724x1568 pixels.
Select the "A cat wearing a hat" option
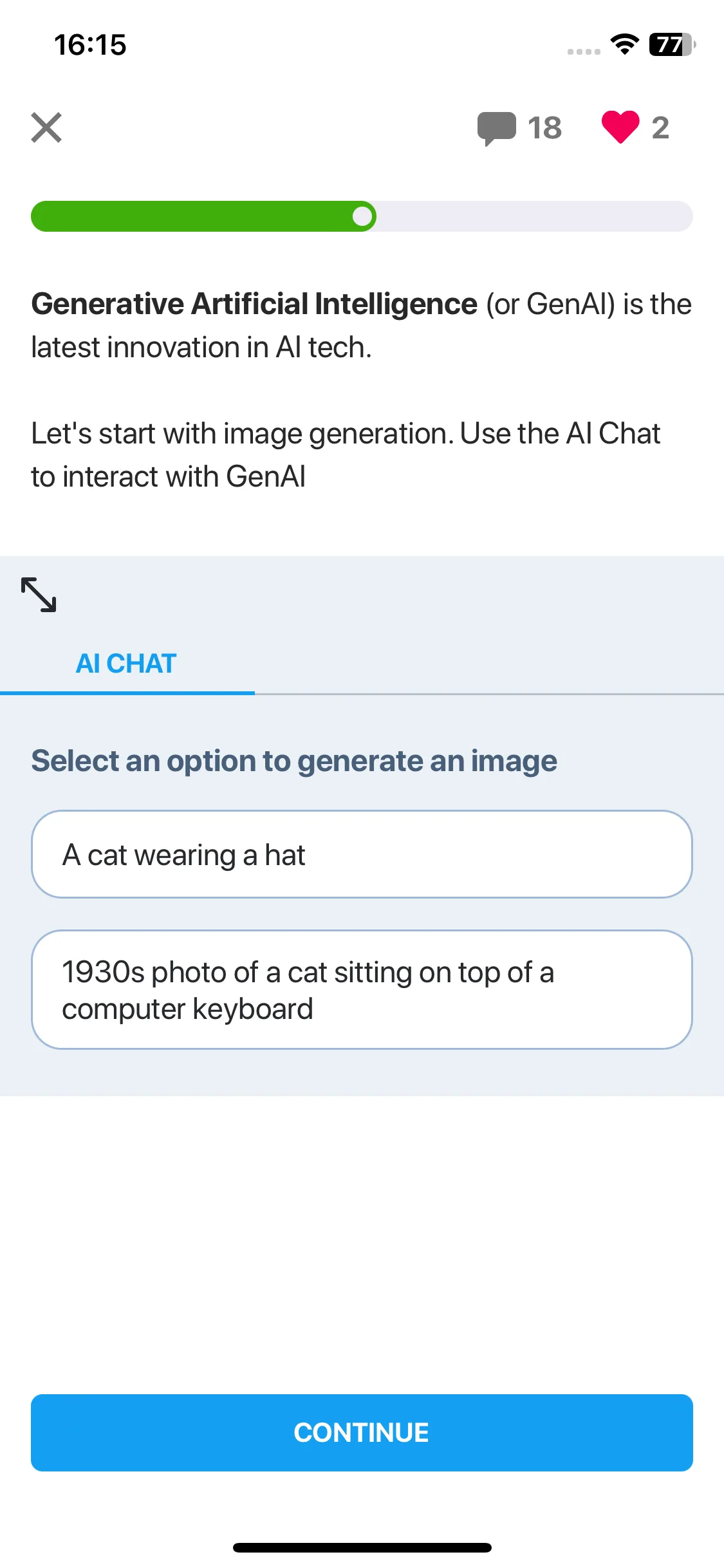click(362, 854)
